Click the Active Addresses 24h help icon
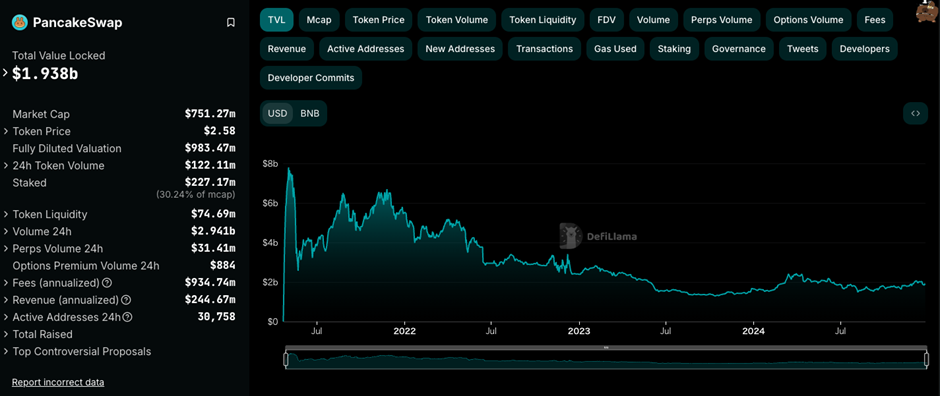Screen dimensions: 940x396 click(128, 317)
